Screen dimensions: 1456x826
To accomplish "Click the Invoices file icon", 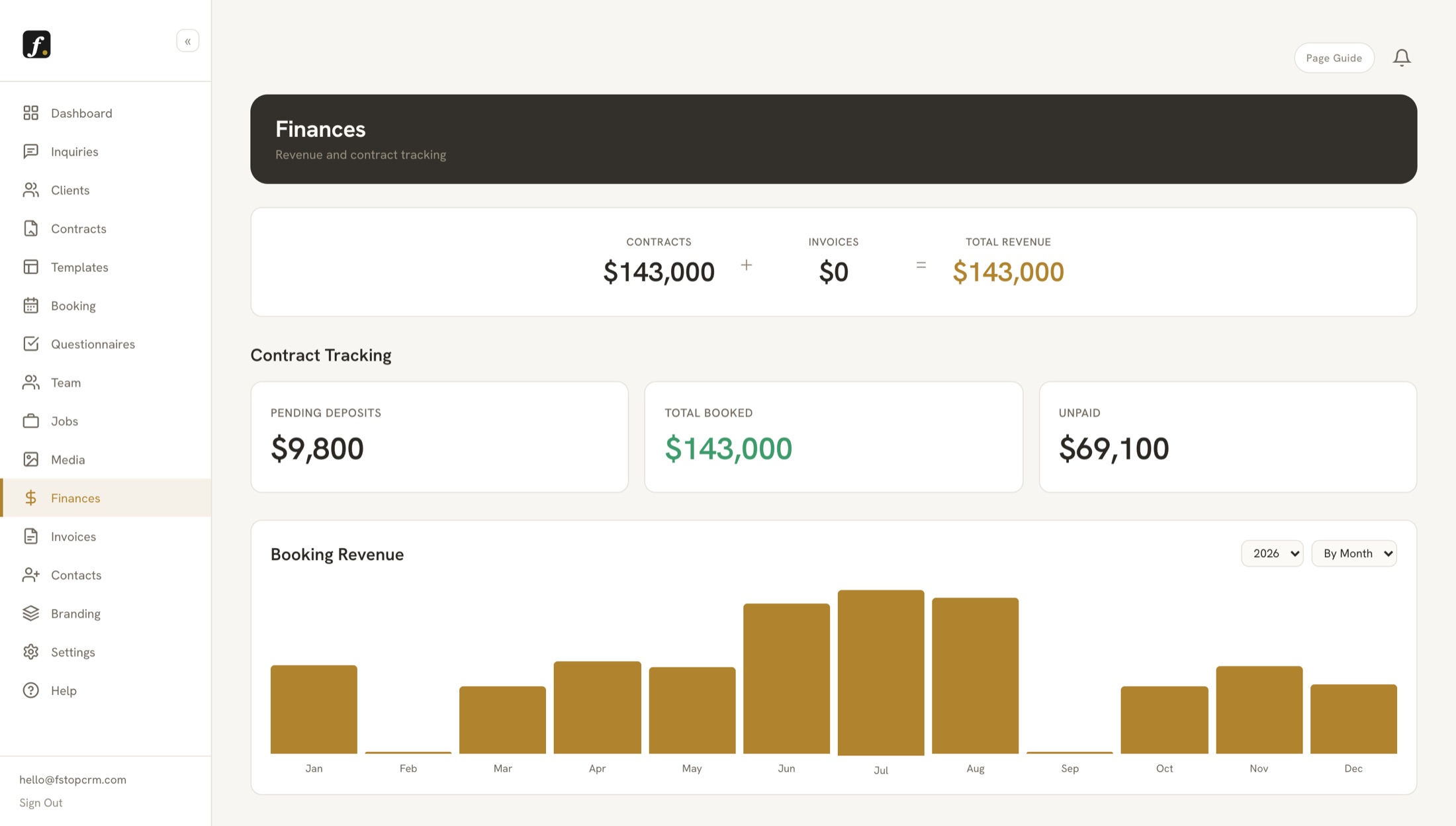I will coord(31,536).
